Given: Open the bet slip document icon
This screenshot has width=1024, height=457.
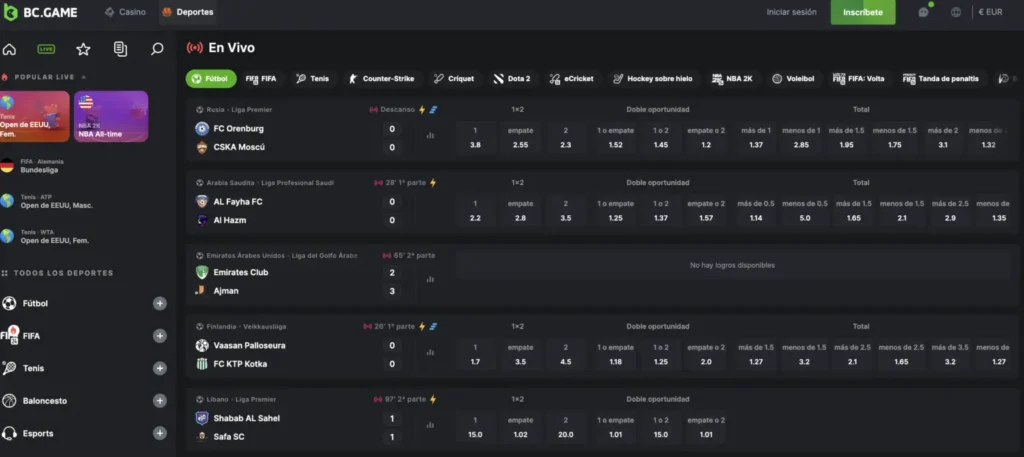Looking at the screenshot, I should pyautogui.click(x=120, y=49).
